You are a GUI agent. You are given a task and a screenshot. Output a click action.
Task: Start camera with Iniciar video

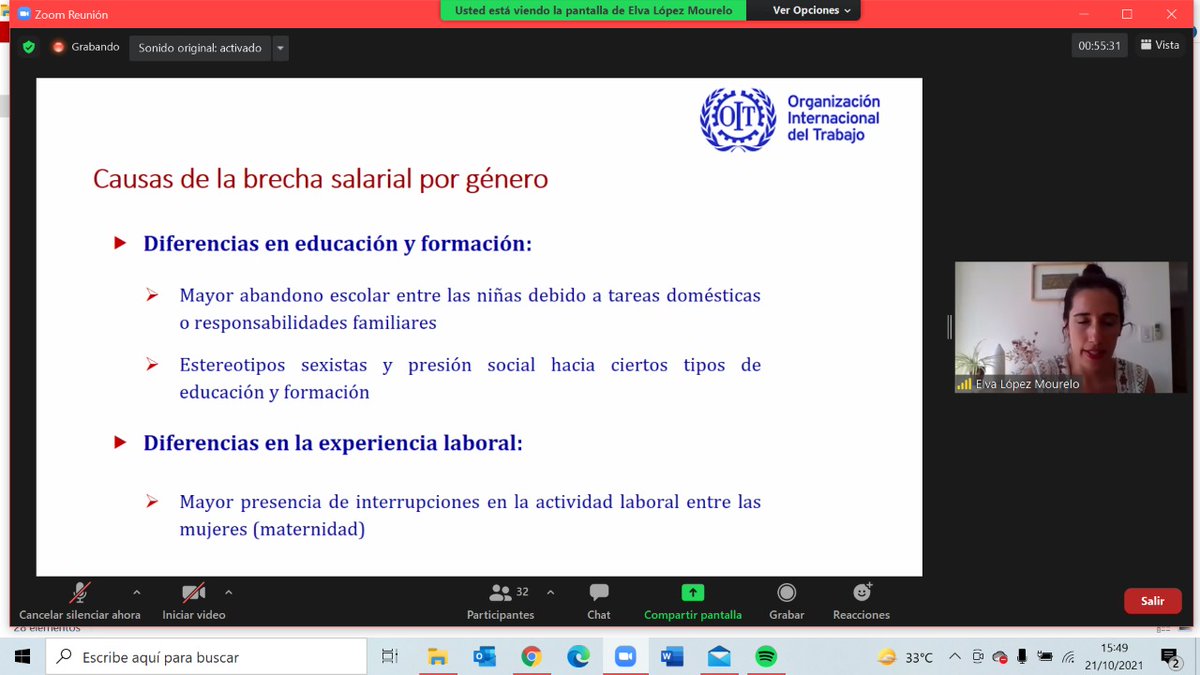pyautogui.click(x=194, y=602)
